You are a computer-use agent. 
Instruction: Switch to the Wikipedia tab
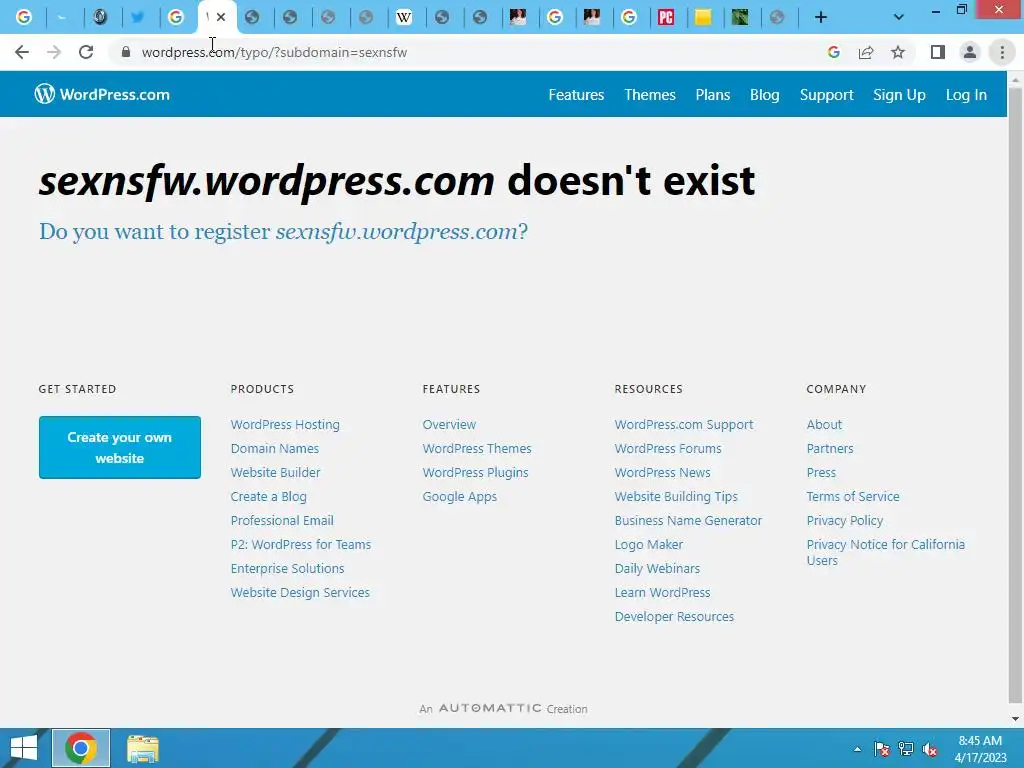[x=404, y=18]
